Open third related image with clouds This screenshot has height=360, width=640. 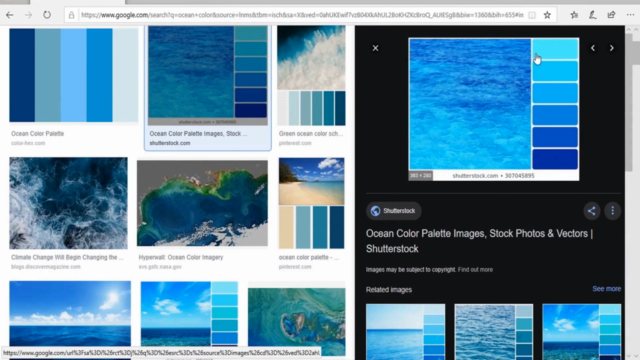pyautogui.click(x=582, y=331)
